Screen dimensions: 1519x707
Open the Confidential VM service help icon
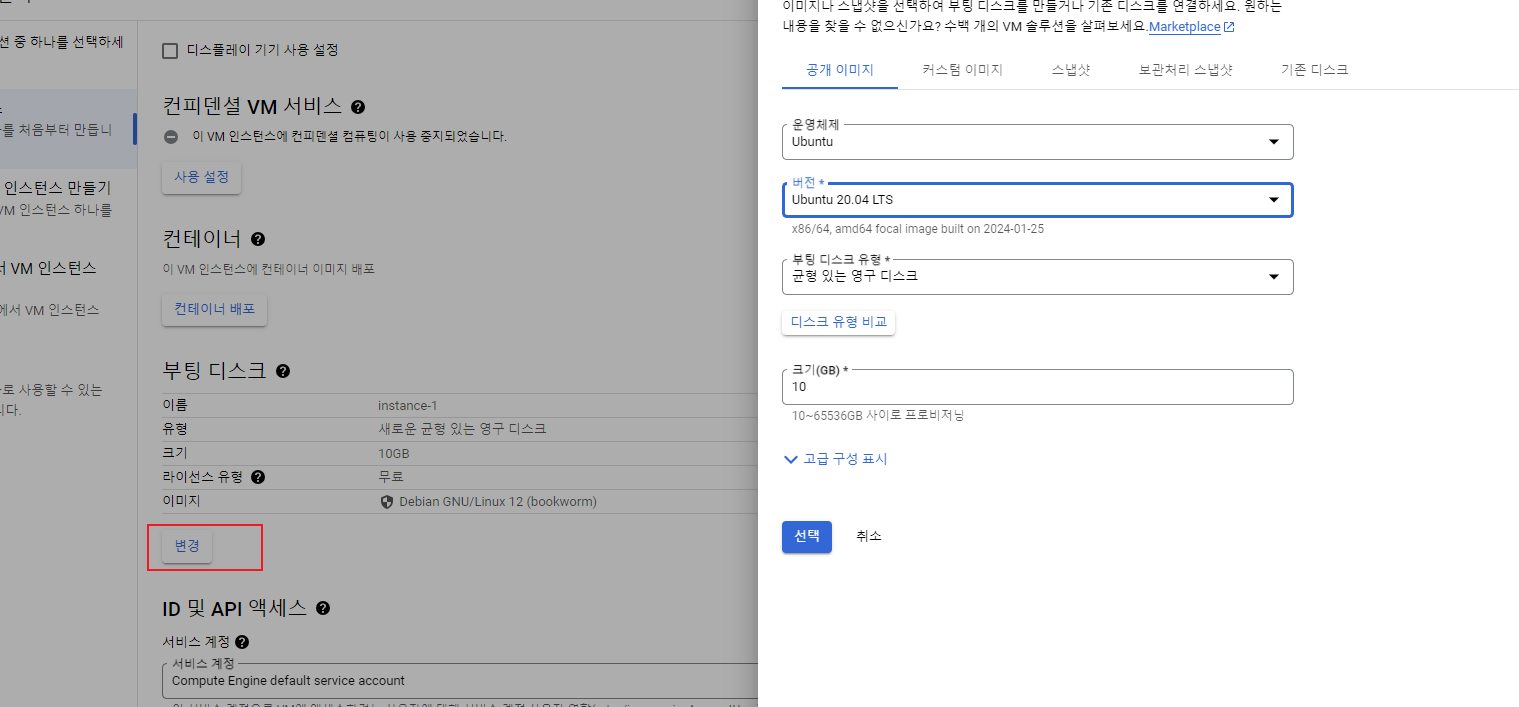pyautogui.click(x=358, y=106)
